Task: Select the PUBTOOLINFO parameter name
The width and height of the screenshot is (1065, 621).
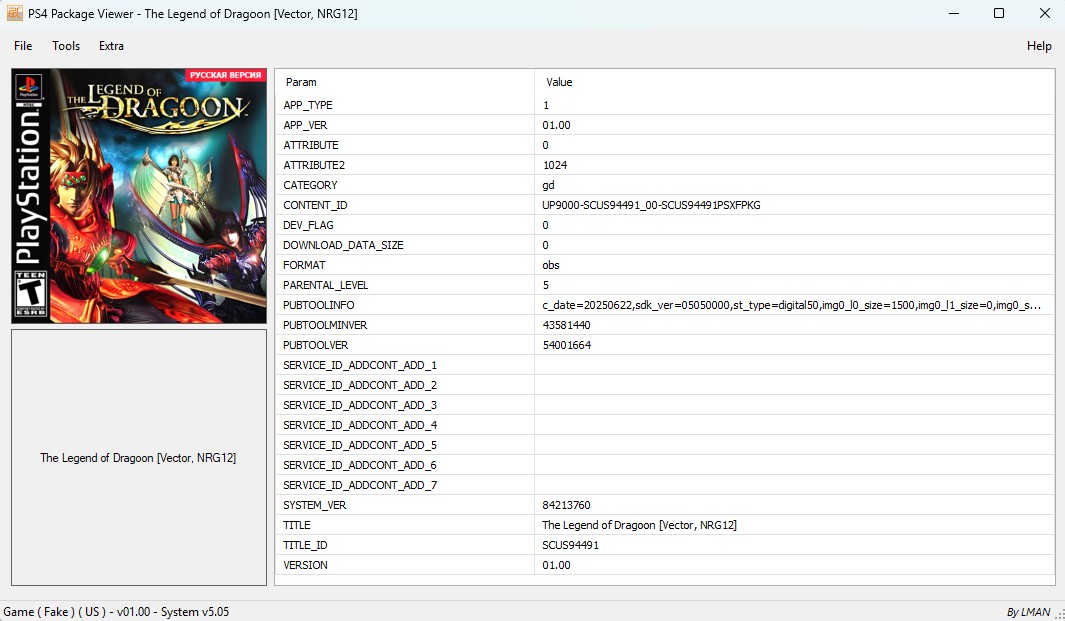Action: [x=319, y=305]
